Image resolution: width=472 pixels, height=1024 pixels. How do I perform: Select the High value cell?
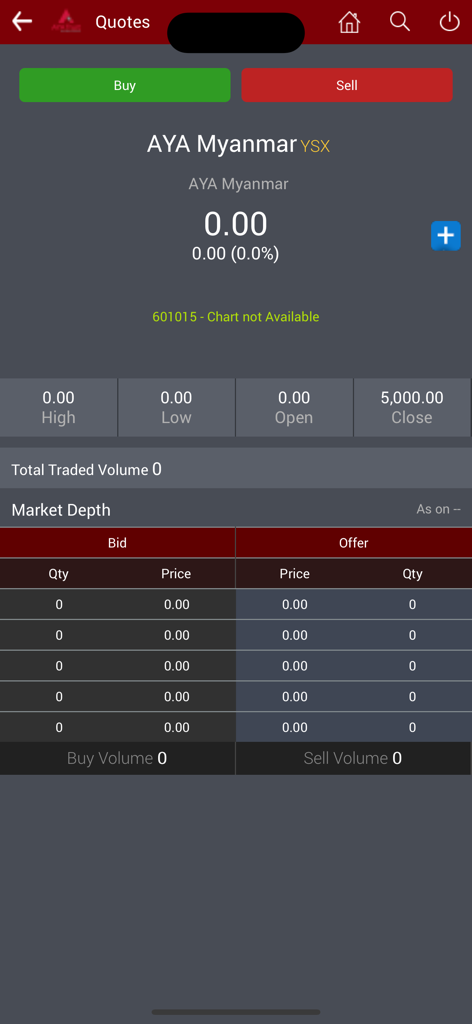59,408
